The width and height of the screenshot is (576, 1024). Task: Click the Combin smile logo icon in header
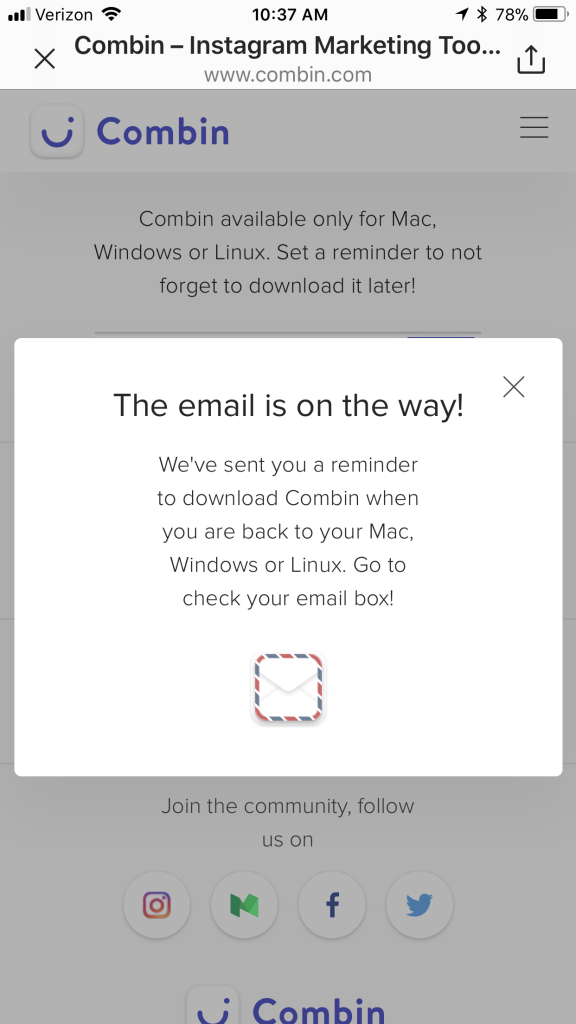point(57,131)
